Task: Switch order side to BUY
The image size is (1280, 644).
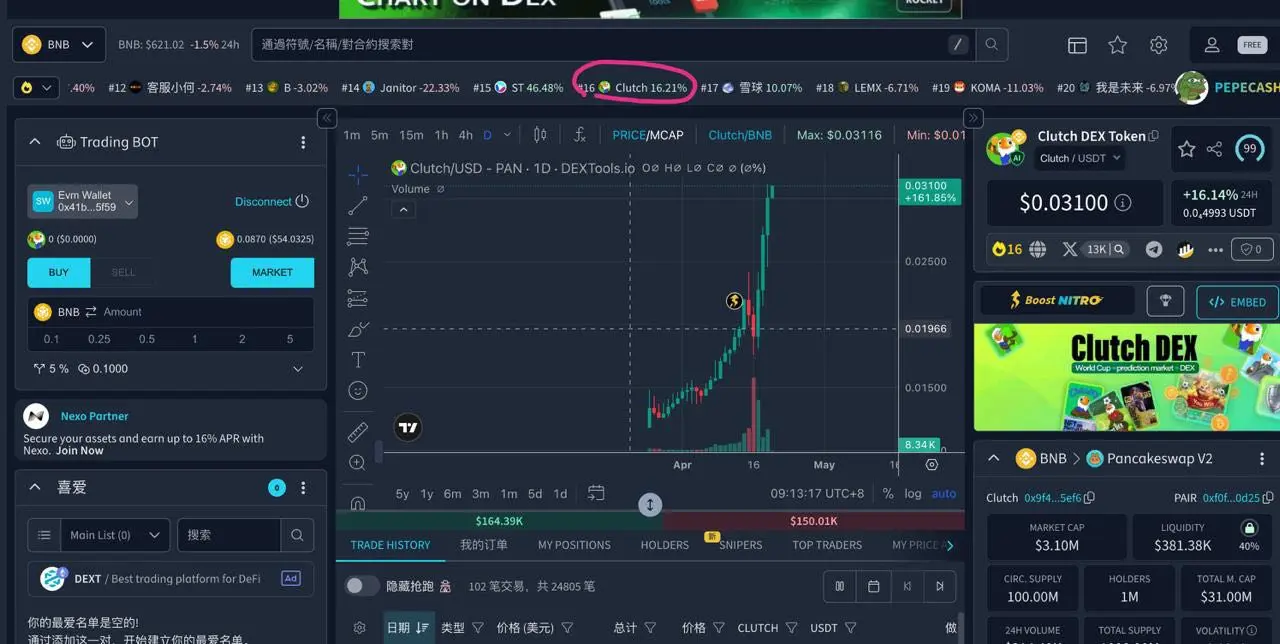Action: point(59,272)
